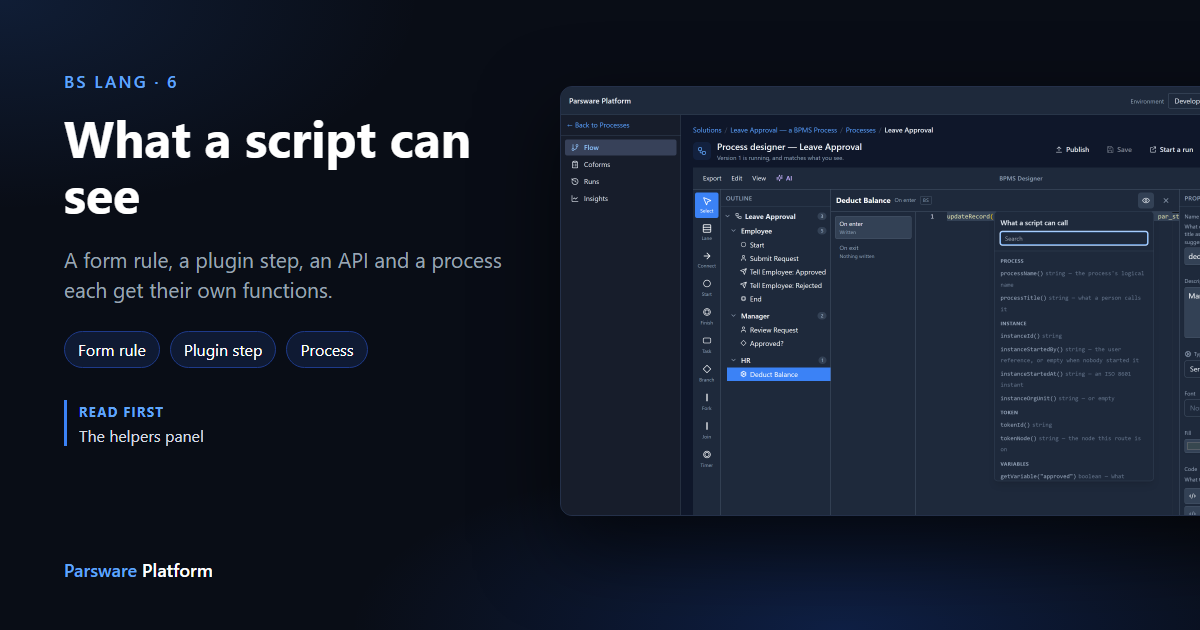Click the Plugin step pill
This screenshot has height=630, width=1200.
(x=223, y=350)
